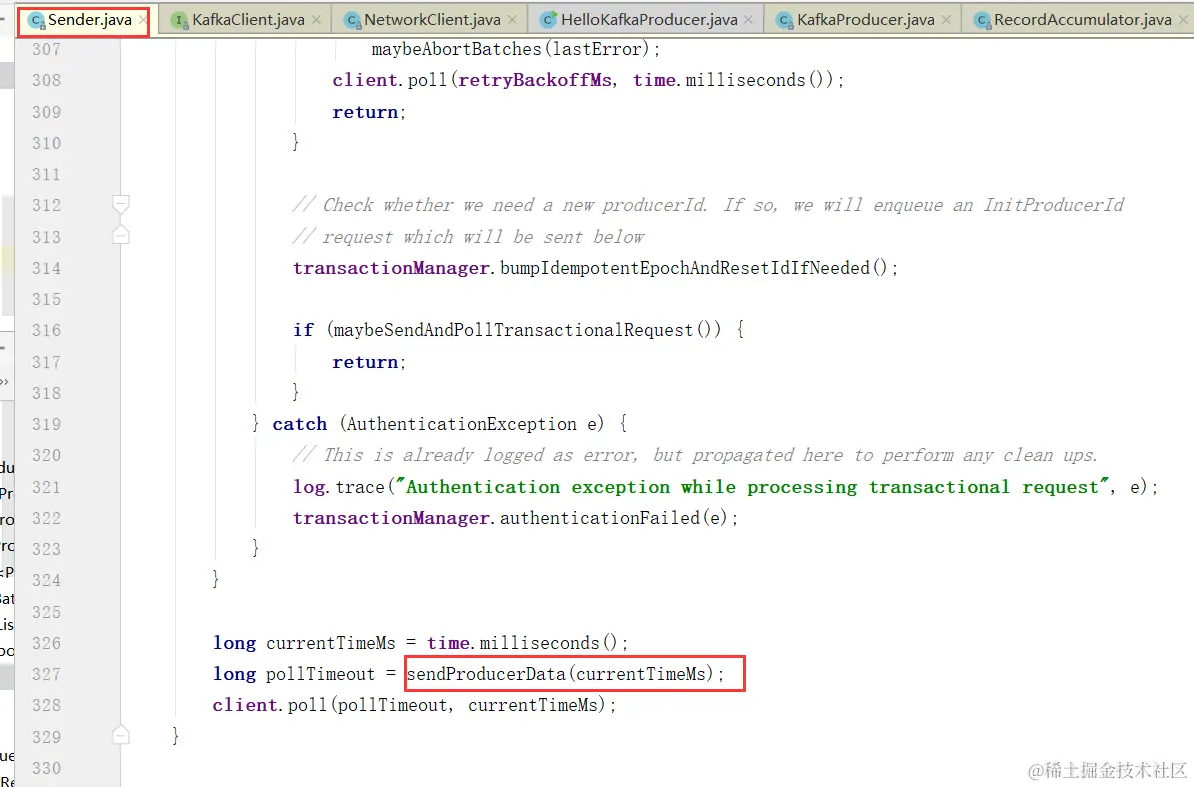Click line number 327 in the gutter
Screen dimensions: 1194x787
pos(46,674)
